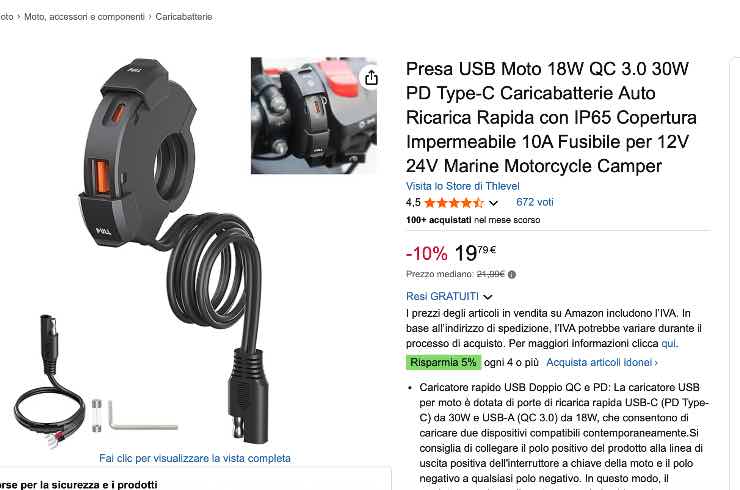740x490 pixels.
Task: Click the Risparmia 5% green badge
Action: pyautogui.click(x=443, y=363)
